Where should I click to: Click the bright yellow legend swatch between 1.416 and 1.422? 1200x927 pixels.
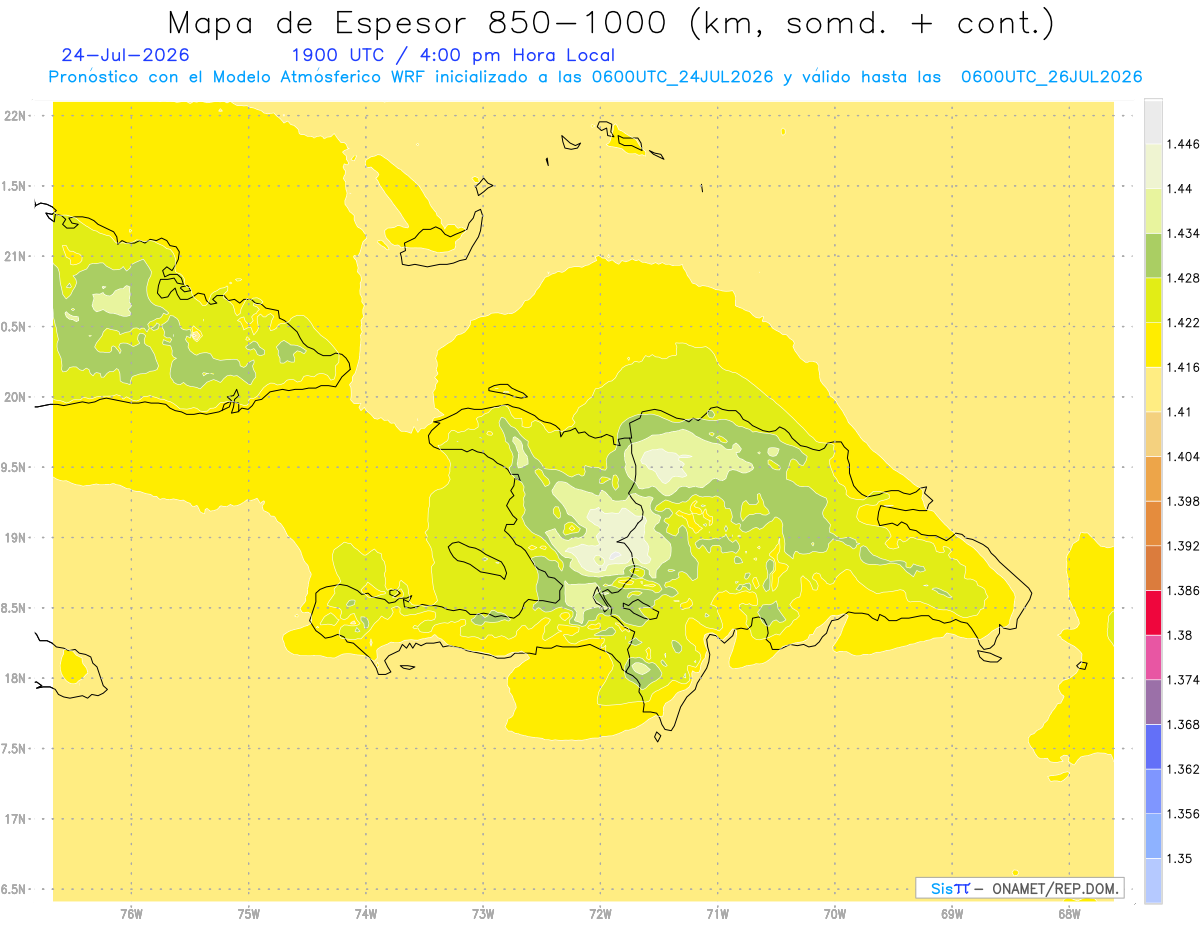tap(1153, 345)
